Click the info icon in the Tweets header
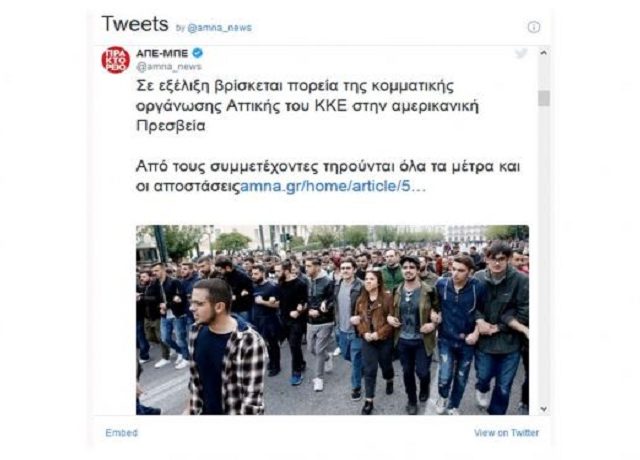The width and height of the screenshot is (640, 460). click(533, 27)
